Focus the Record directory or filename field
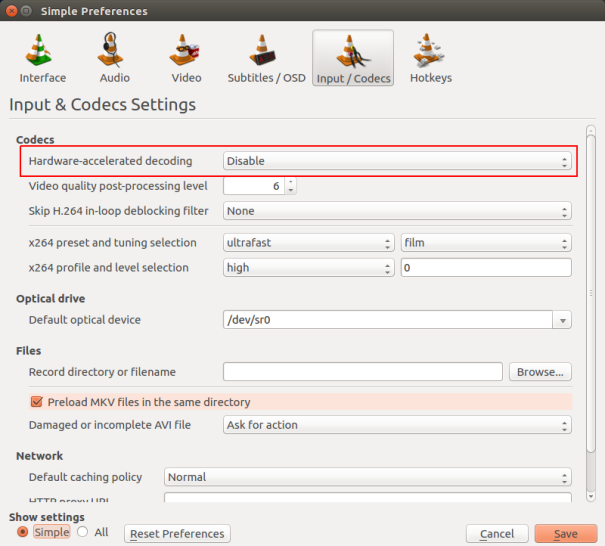The height and width of the screenshot is (546, 605). (363, 372)
